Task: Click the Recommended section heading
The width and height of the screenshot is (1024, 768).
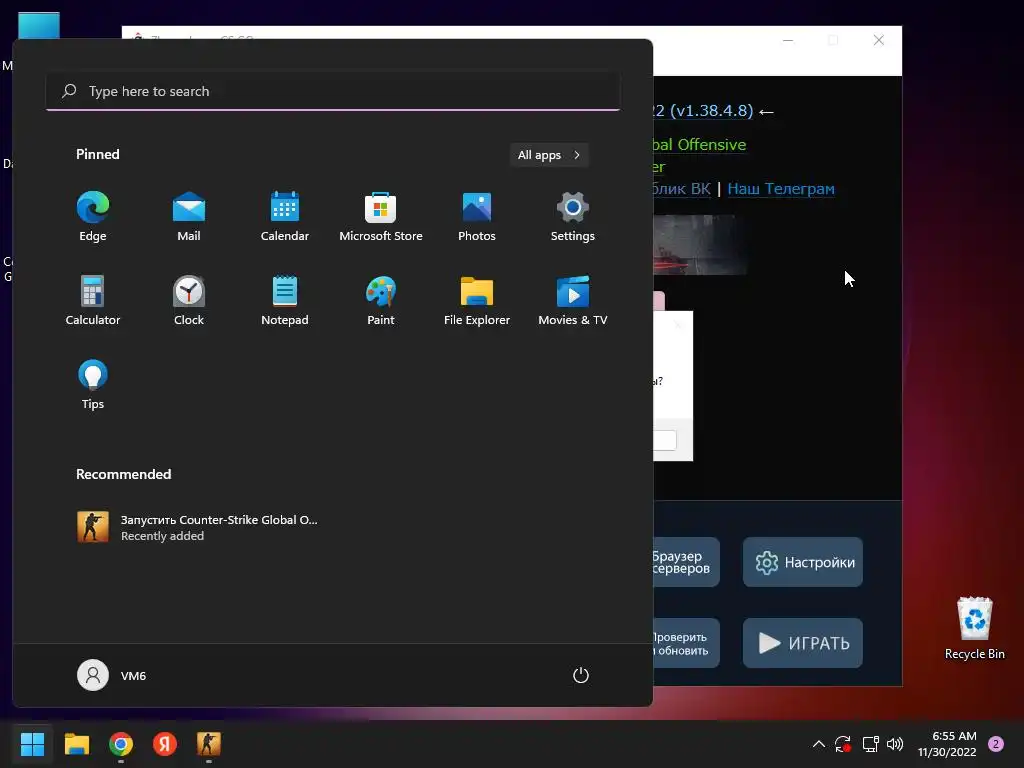Action: tap(123, 474)
